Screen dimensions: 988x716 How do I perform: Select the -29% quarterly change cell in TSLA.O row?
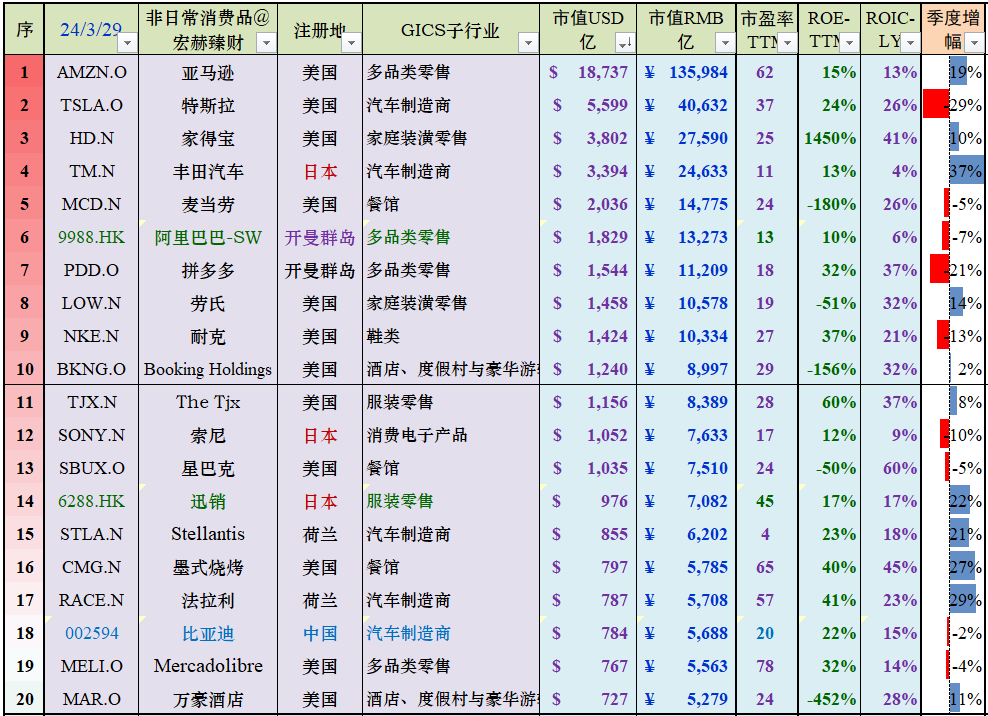pos(954,105)
